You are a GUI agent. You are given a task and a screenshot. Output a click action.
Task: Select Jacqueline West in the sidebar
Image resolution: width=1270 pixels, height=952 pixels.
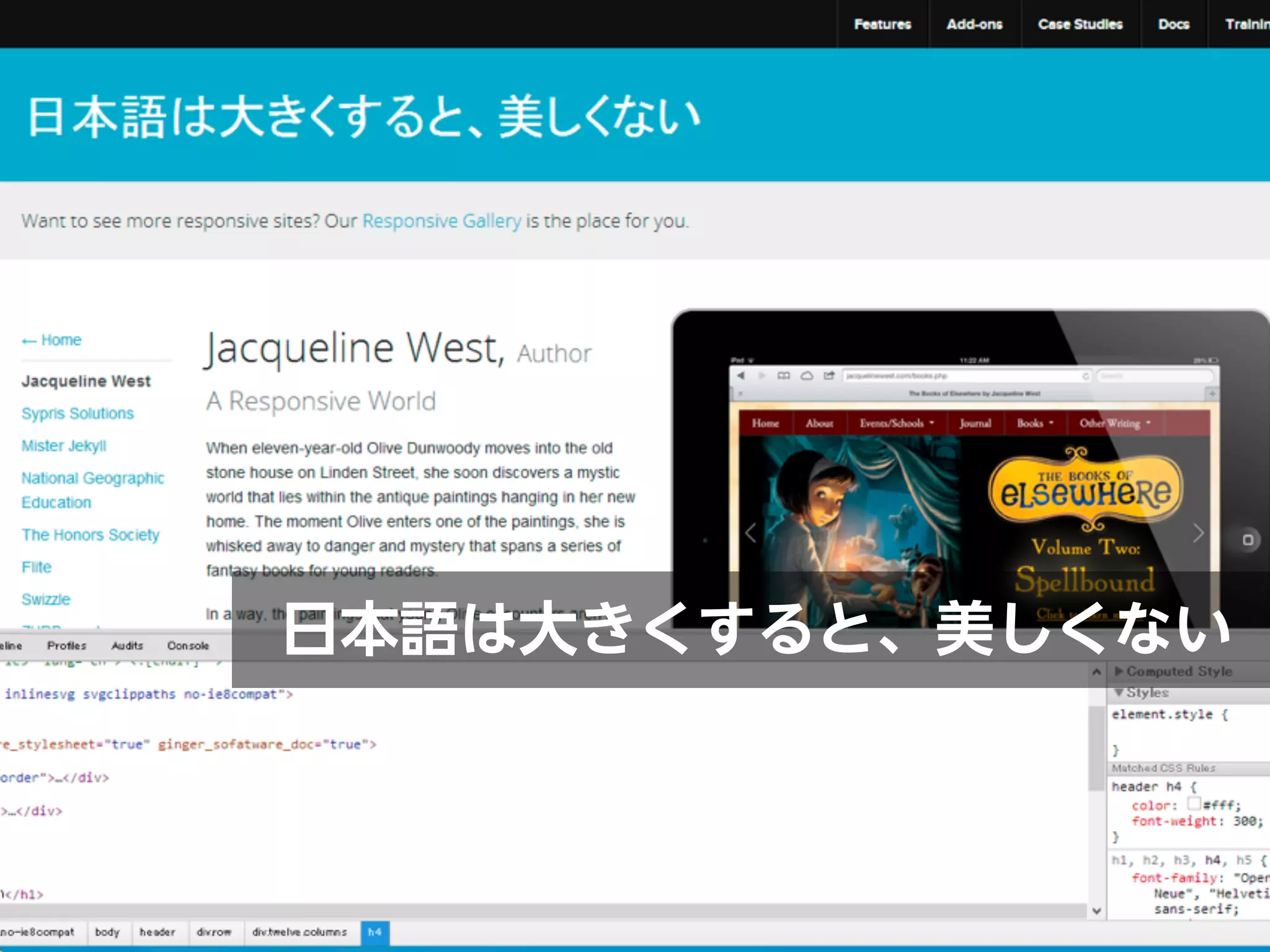click(86, 381)
